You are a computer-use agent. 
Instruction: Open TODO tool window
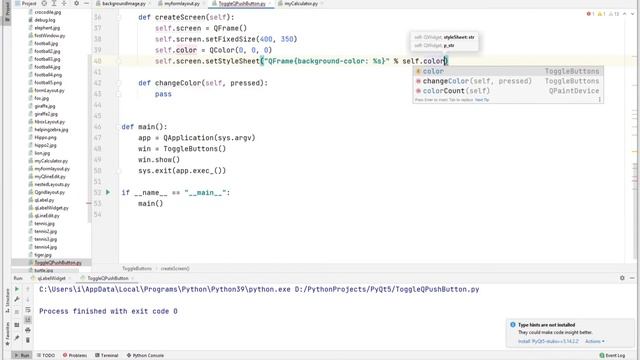point(46,356)
